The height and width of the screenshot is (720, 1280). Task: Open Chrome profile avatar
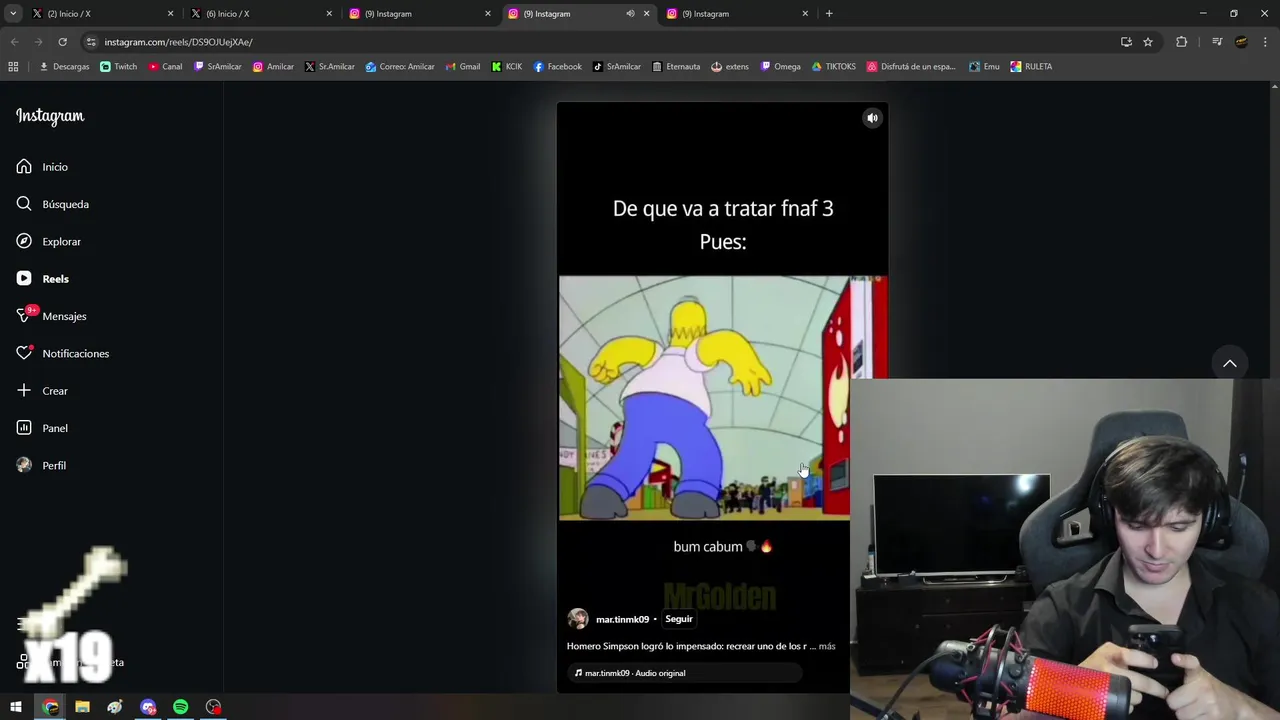click(1241, 42)
